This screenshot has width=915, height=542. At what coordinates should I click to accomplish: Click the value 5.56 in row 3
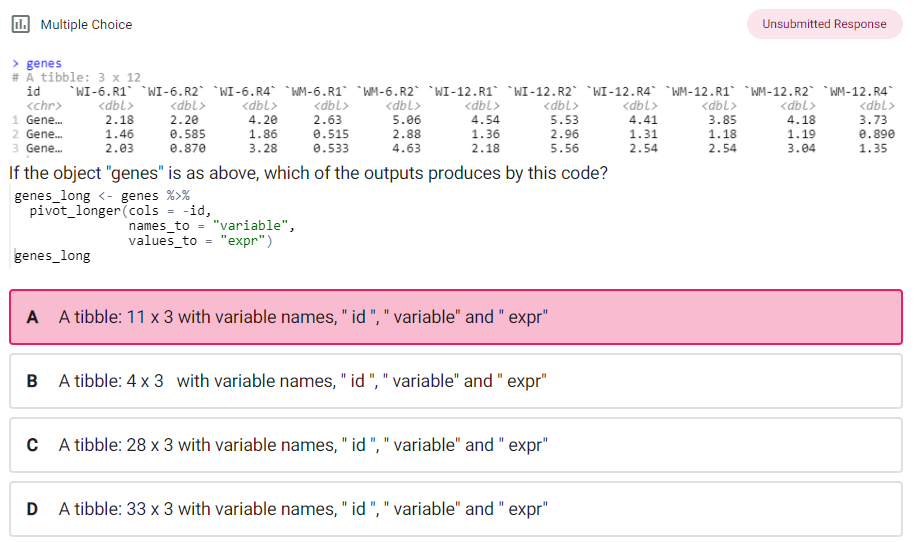click(564, 148)
